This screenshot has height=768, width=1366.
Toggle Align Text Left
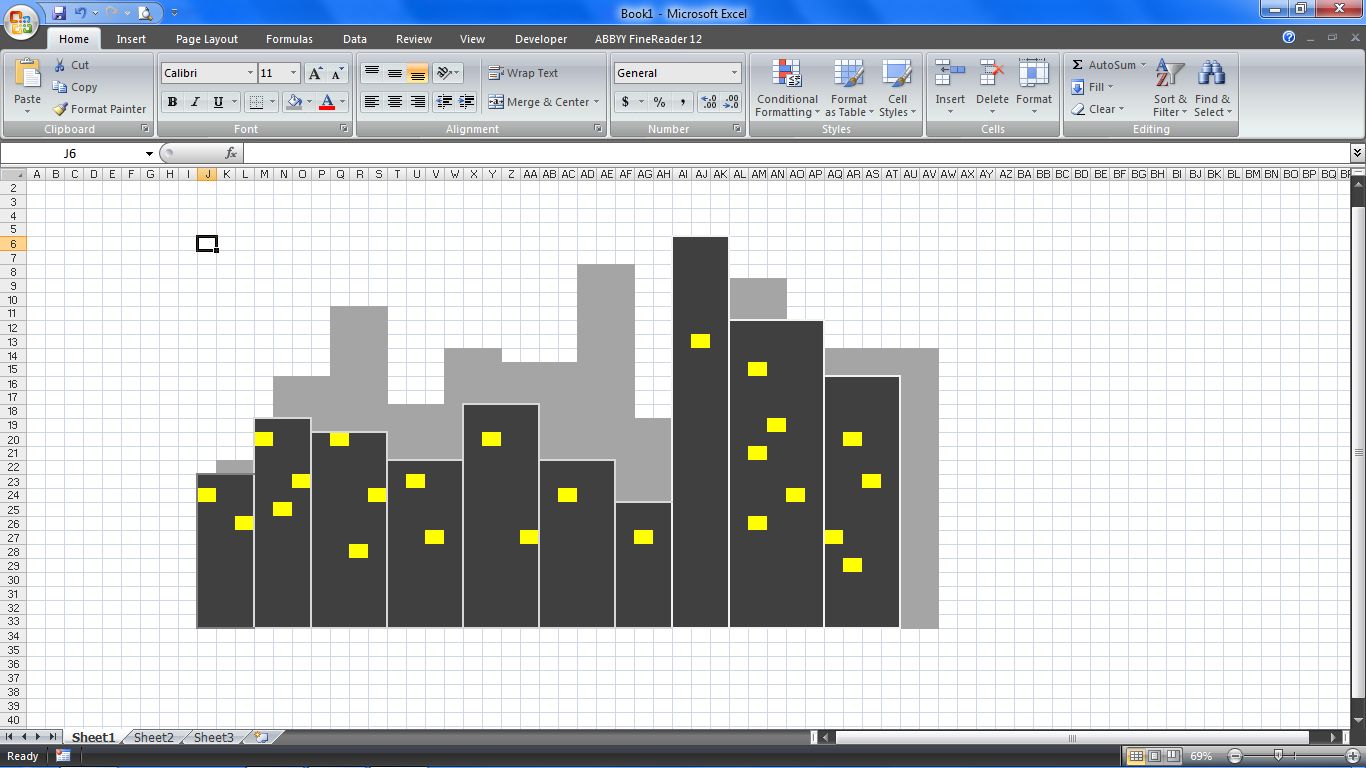[x=371, y=102]
